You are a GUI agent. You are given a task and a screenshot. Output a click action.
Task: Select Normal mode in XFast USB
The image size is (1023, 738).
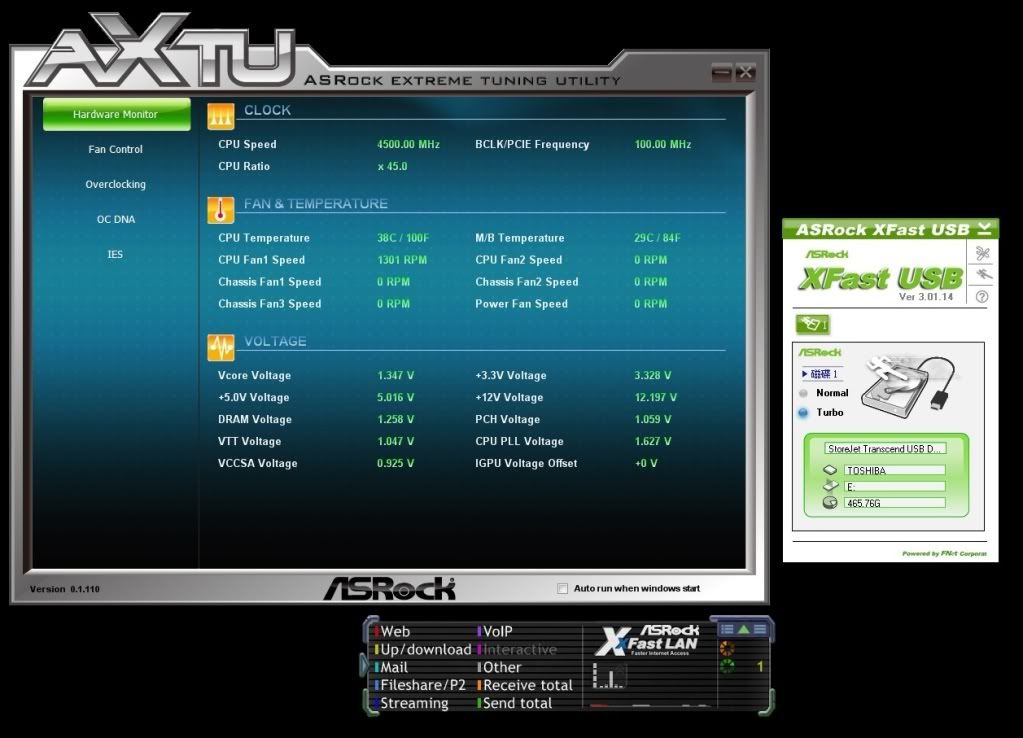click(804, 393)
